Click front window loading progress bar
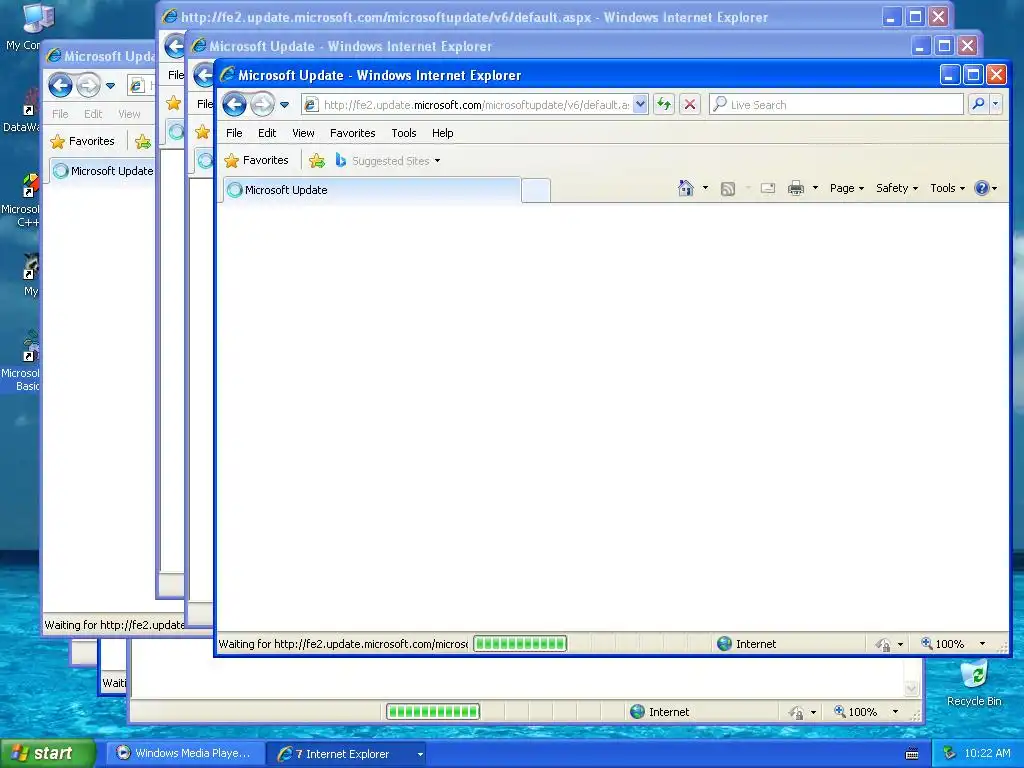Image resolution: width=1024 pixels, height=768 pixels. click(x=520, y=644)
